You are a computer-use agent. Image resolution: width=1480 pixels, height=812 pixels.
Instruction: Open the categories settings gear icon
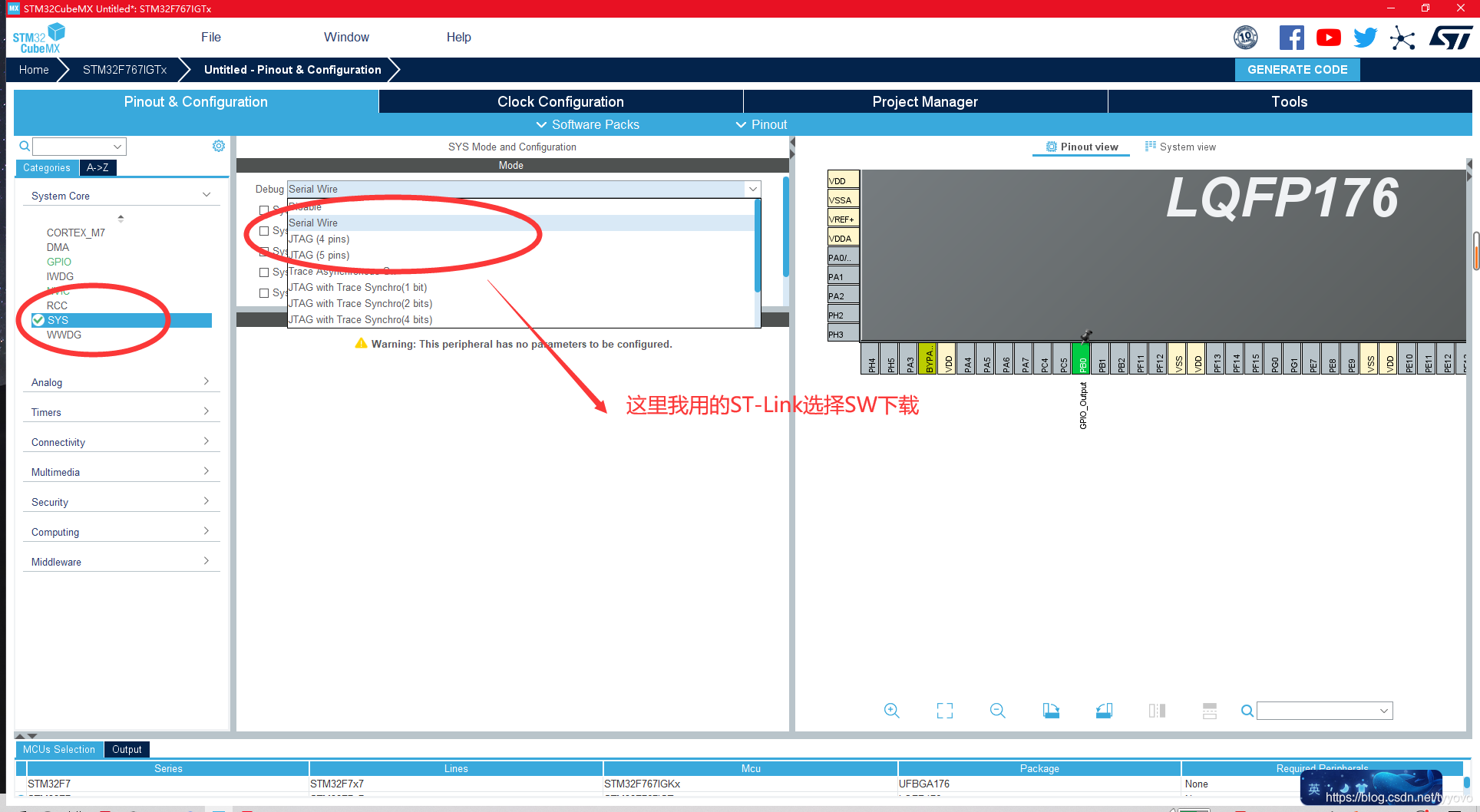(x=219, y=146)
